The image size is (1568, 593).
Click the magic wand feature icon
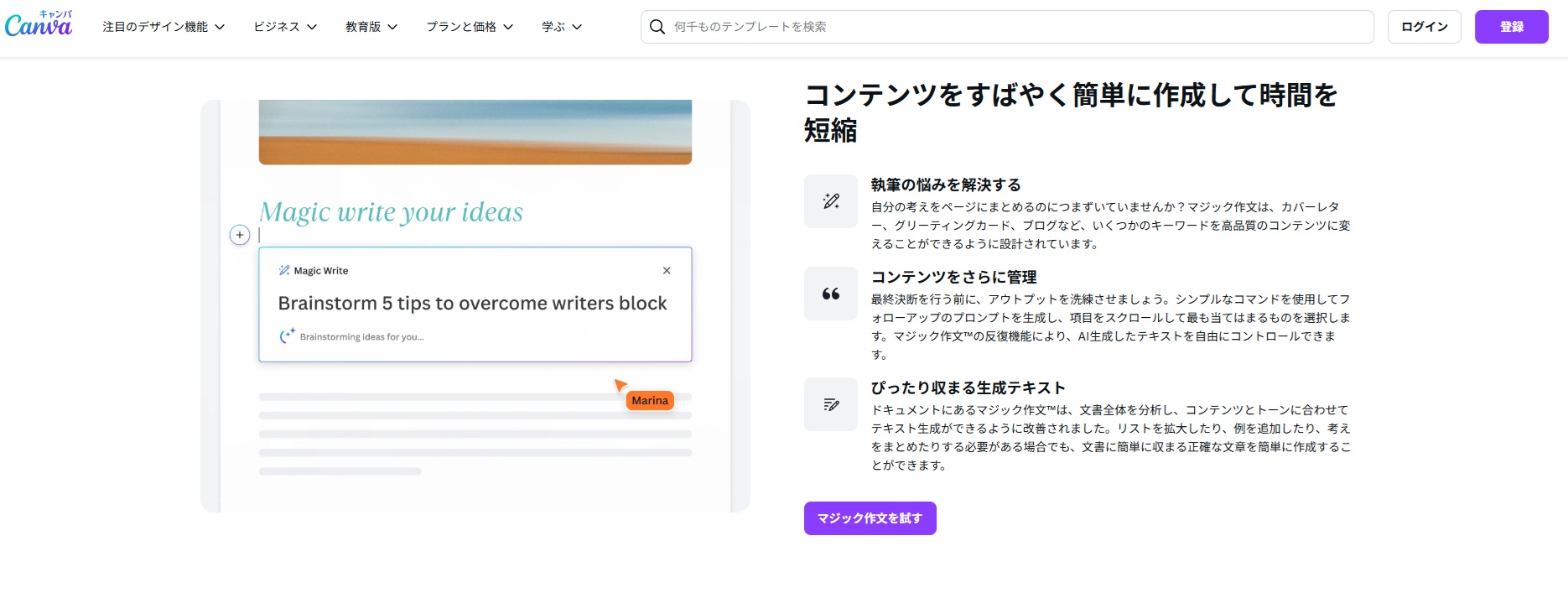tap(831, 201)
